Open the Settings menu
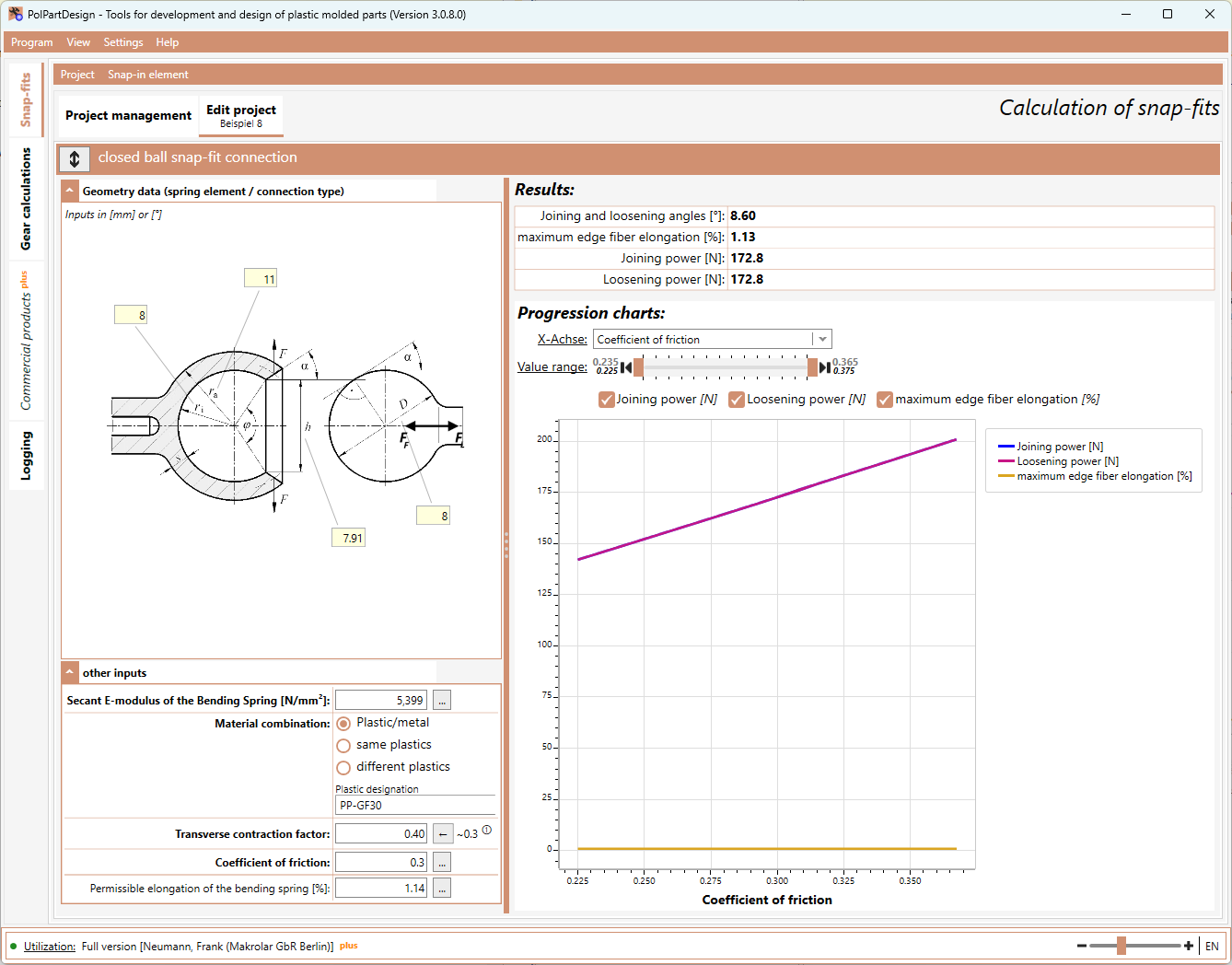This screenshot has width=1232, height=965. tap(123, 42)
